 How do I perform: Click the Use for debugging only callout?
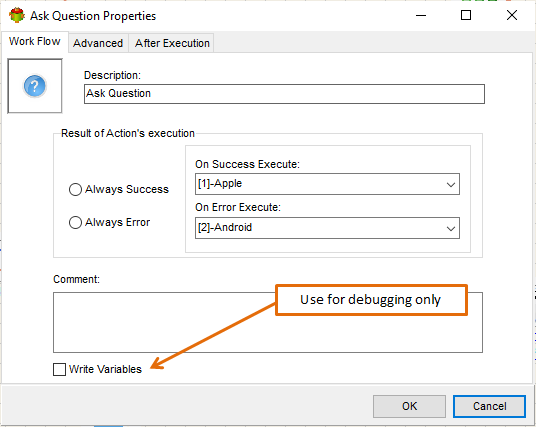click(x=371, y=300)
